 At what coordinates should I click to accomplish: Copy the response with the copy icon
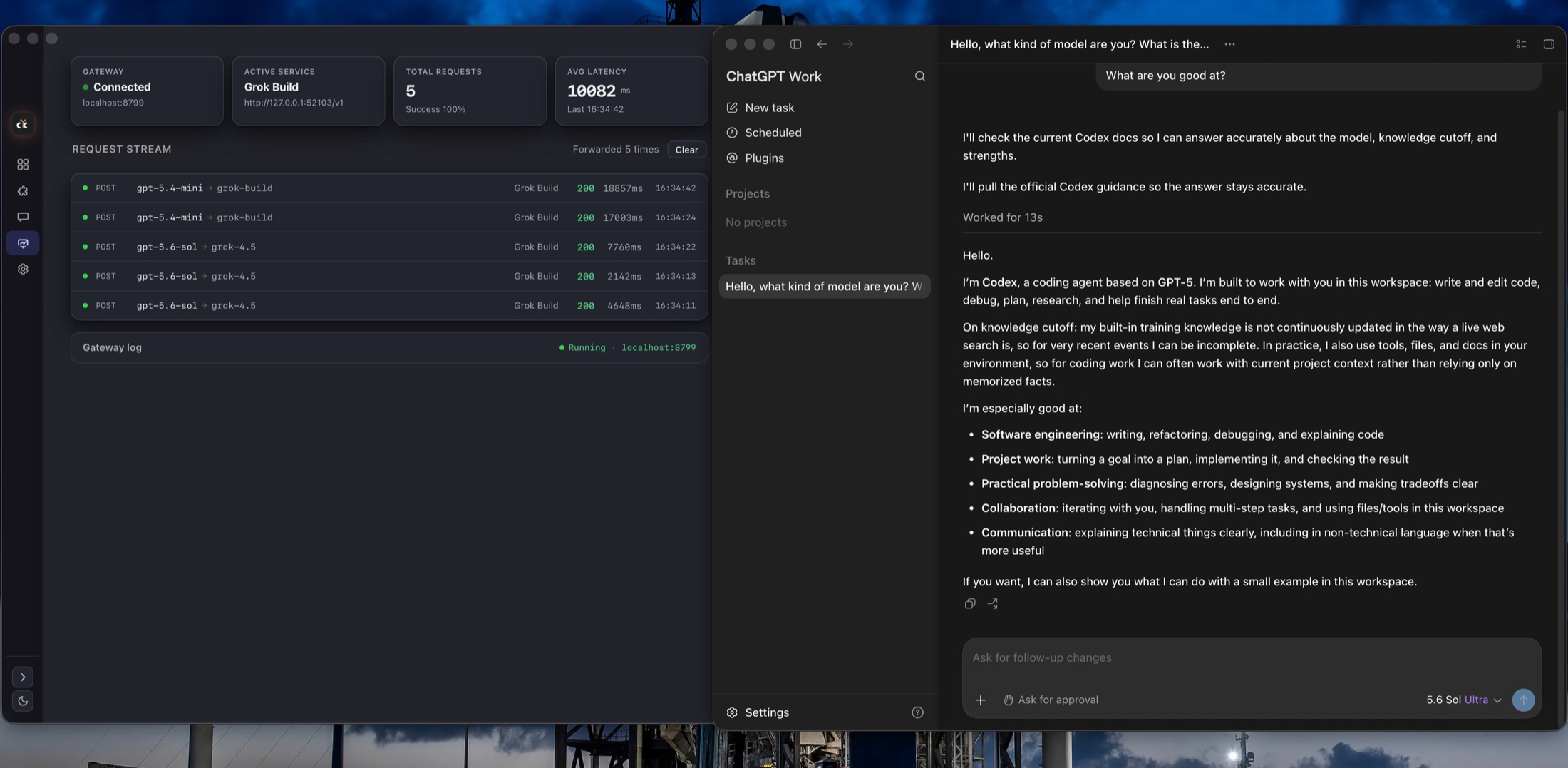(x=969, y=604)
